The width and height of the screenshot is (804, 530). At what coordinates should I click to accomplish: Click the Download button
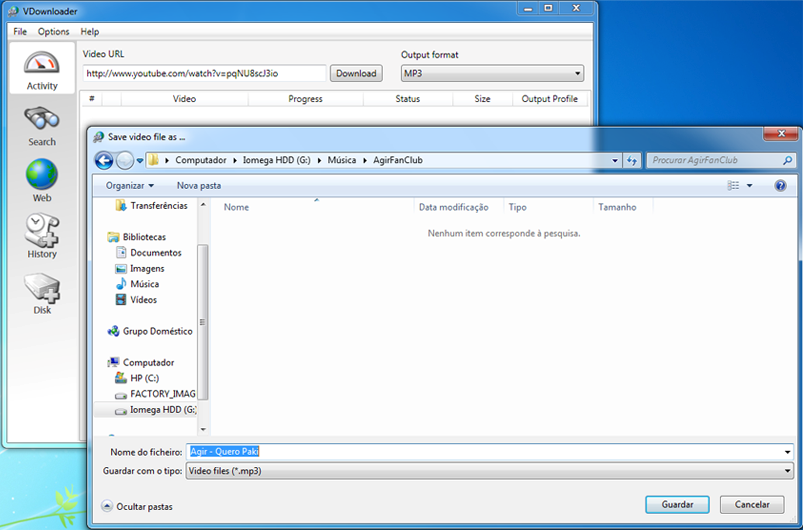(x=356, y=73)
